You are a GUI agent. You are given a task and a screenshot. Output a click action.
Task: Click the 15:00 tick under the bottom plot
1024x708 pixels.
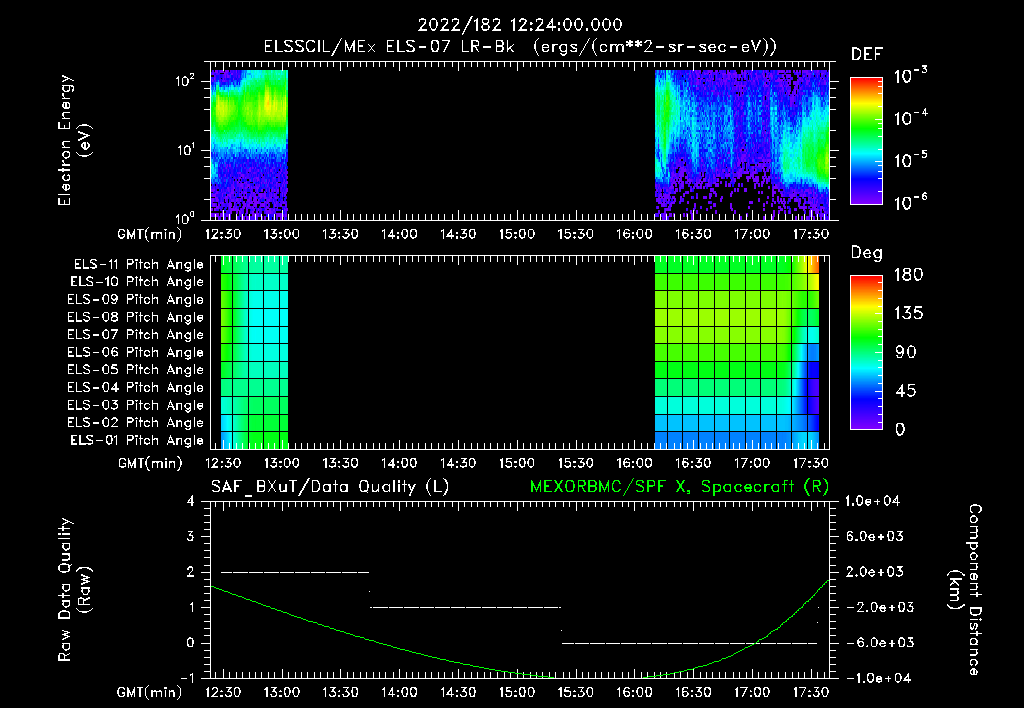(517, 692)
